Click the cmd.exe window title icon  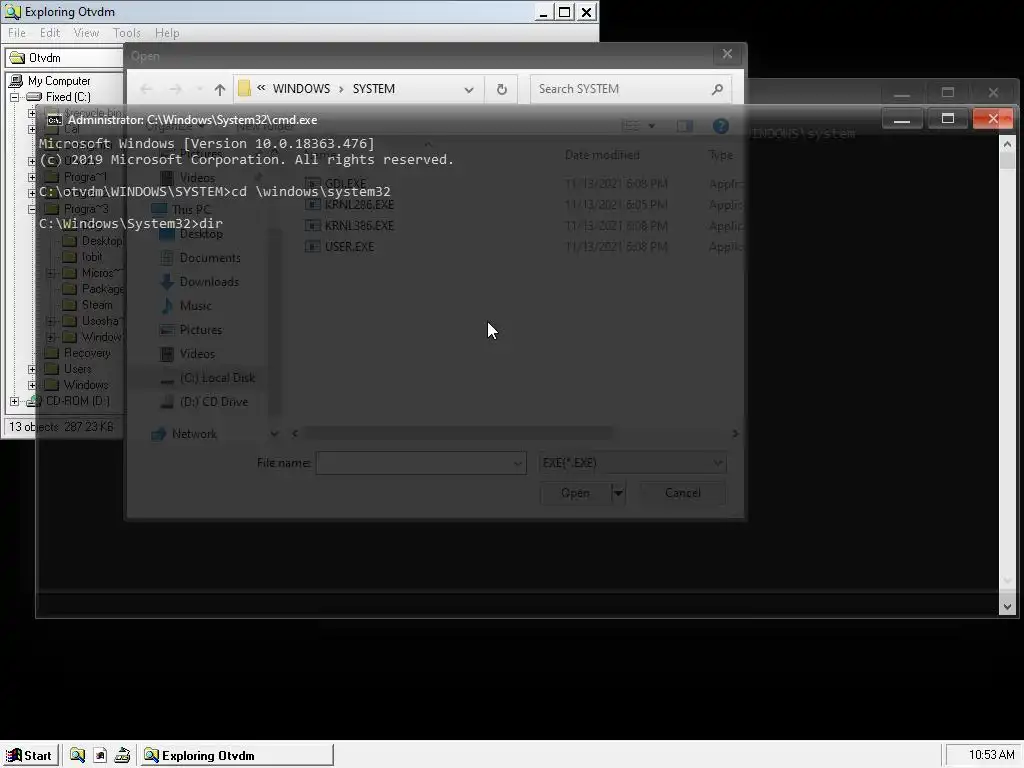55,120
